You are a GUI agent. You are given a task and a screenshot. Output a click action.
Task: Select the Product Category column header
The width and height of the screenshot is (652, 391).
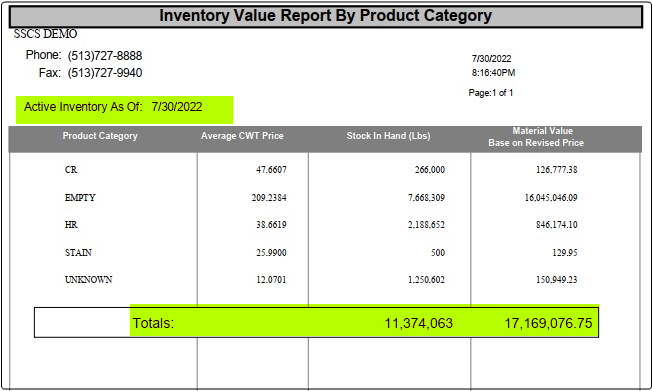pyautogui.click(x=100, y=136)
